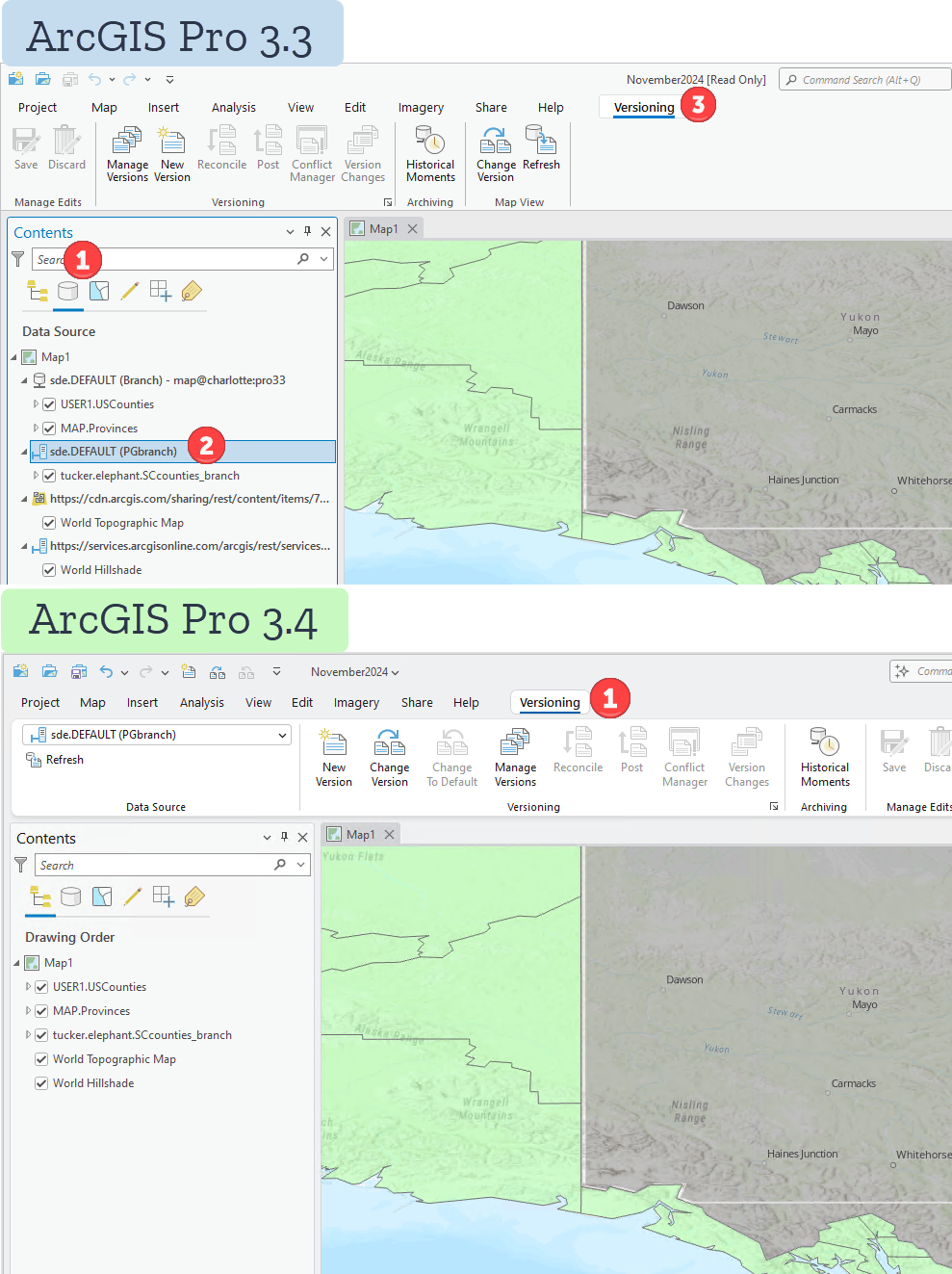
Task: Select List By Snapping in 3.4 Contents
Action: [164, 897]
